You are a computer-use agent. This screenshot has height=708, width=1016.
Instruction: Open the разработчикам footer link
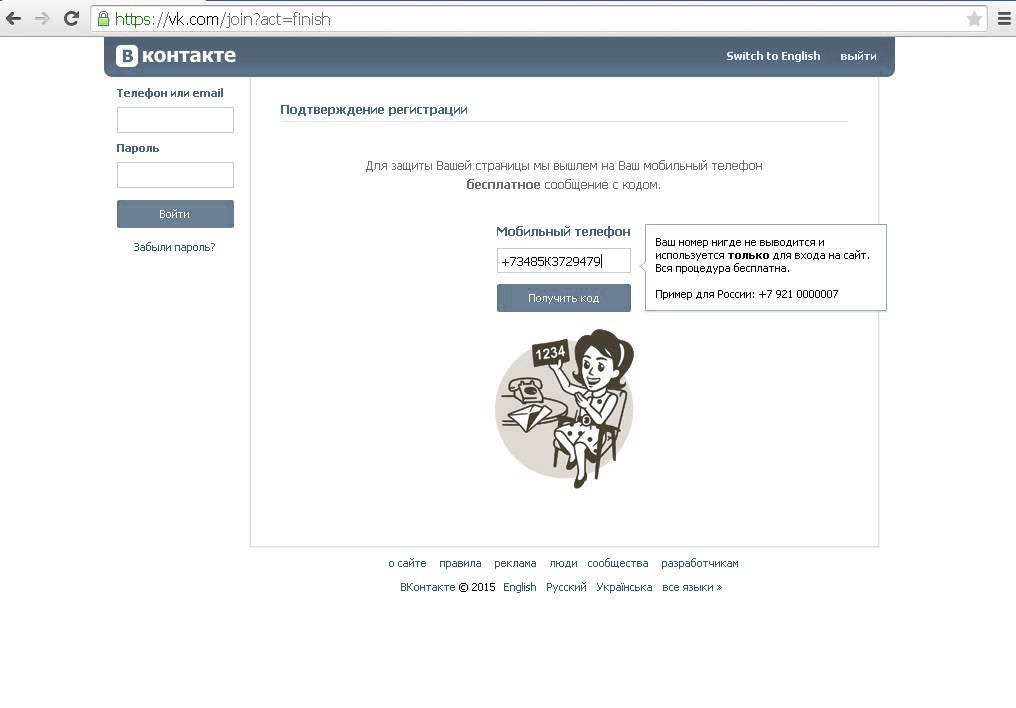pos(700,564)
